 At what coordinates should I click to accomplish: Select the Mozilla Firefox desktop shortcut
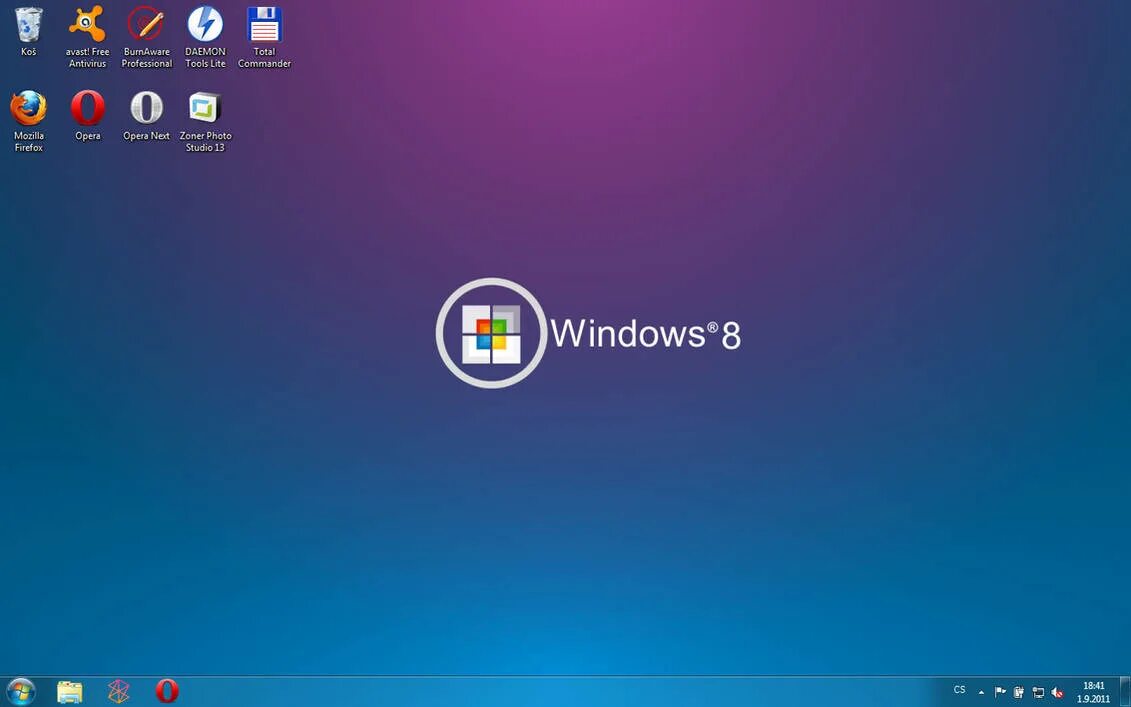[x=28, y=121]
